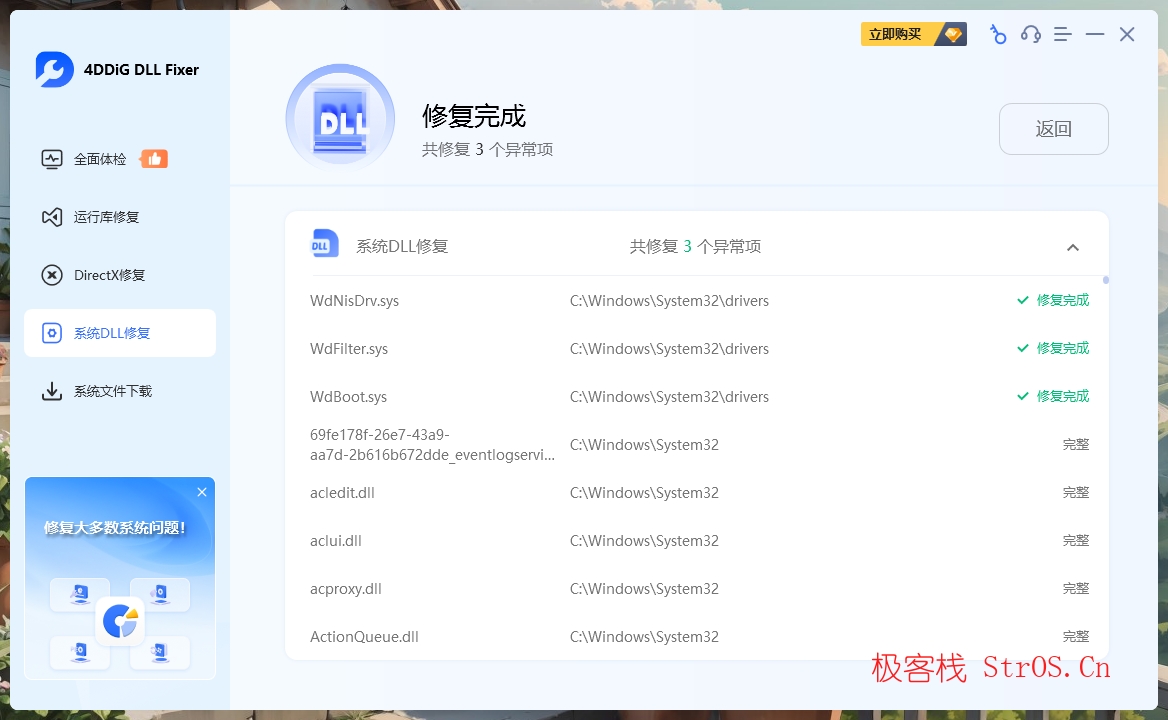
Task: Click the results list scrollbar thumb
Action: 1106,280
